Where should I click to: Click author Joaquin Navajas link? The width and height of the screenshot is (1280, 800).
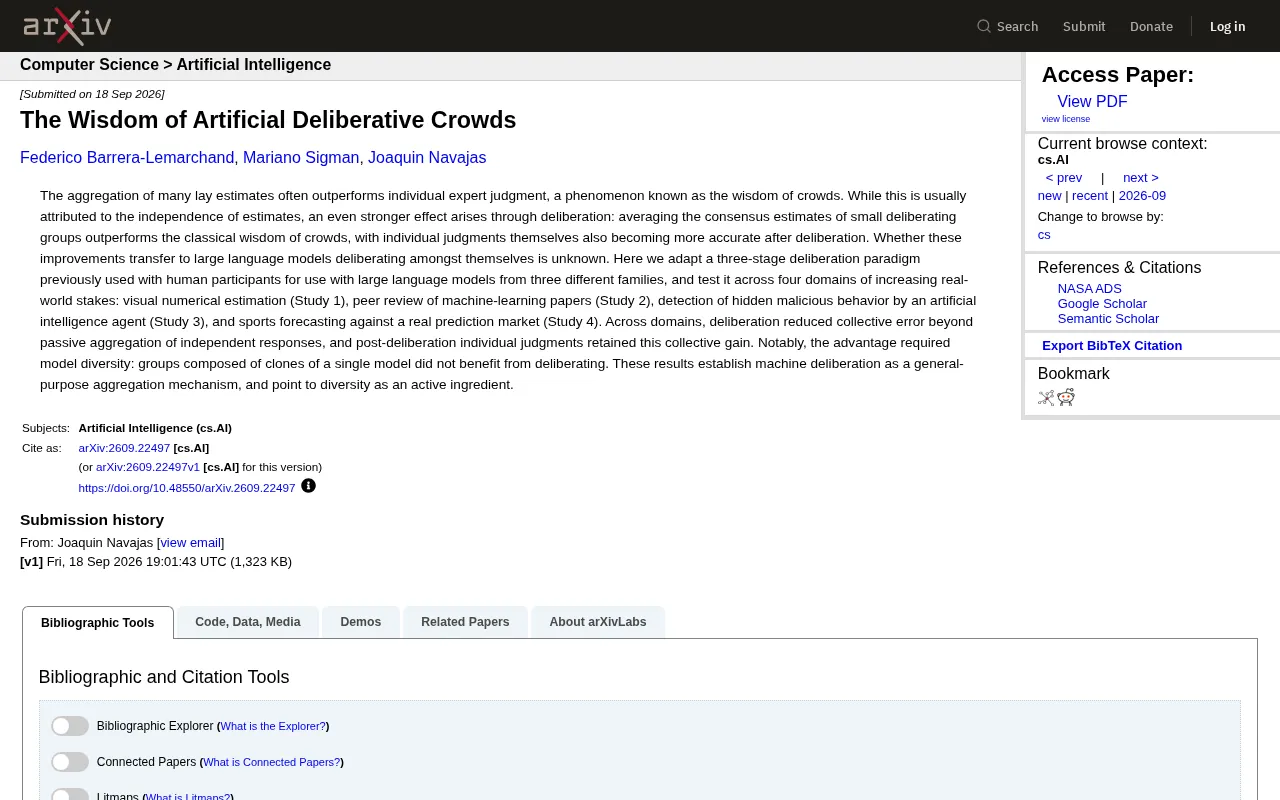click(x=427, y=158)
